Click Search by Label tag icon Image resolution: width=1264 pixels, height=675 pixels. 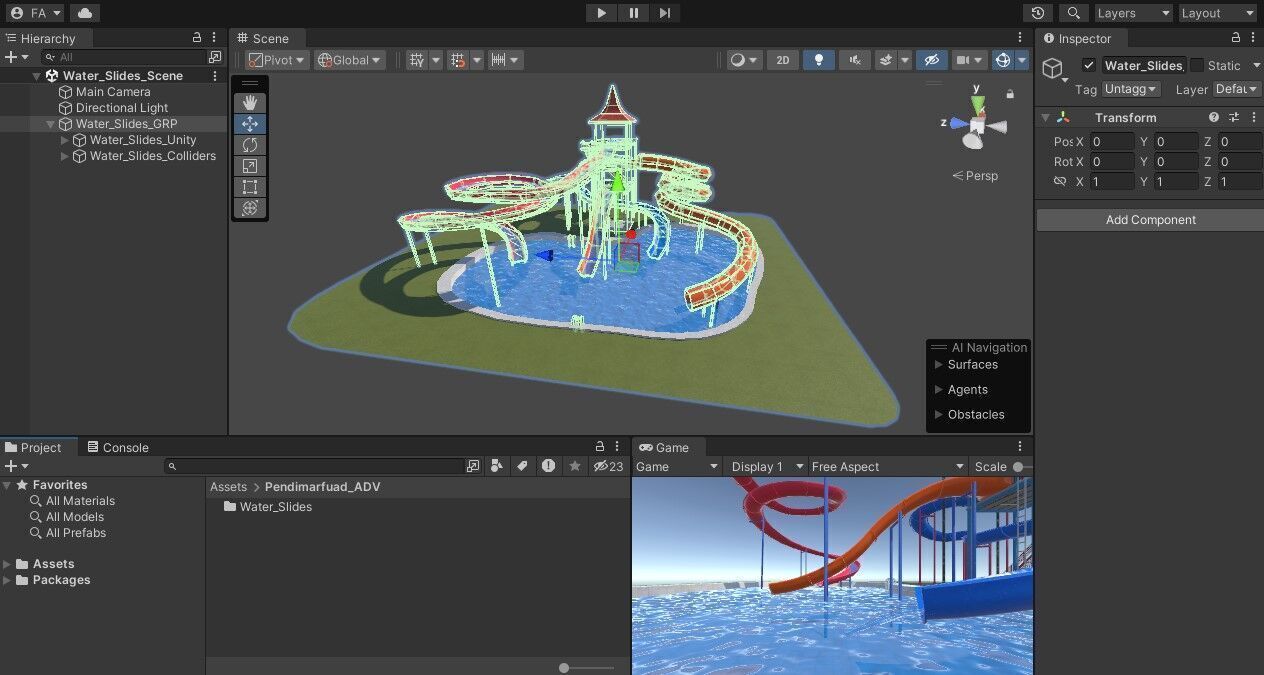point(522,466)
